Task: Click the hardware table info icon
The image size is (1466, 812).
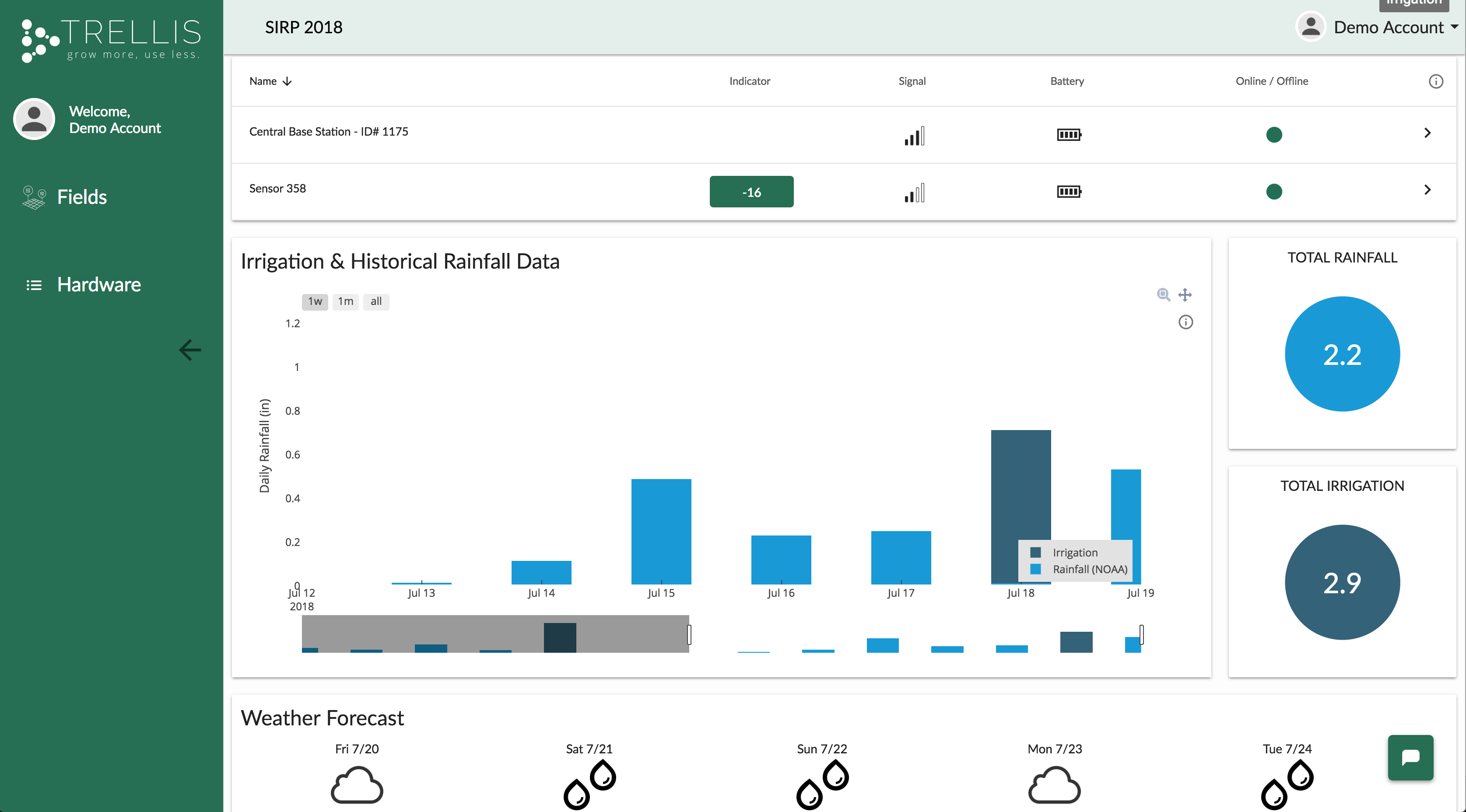Action: coord(1435,81)
